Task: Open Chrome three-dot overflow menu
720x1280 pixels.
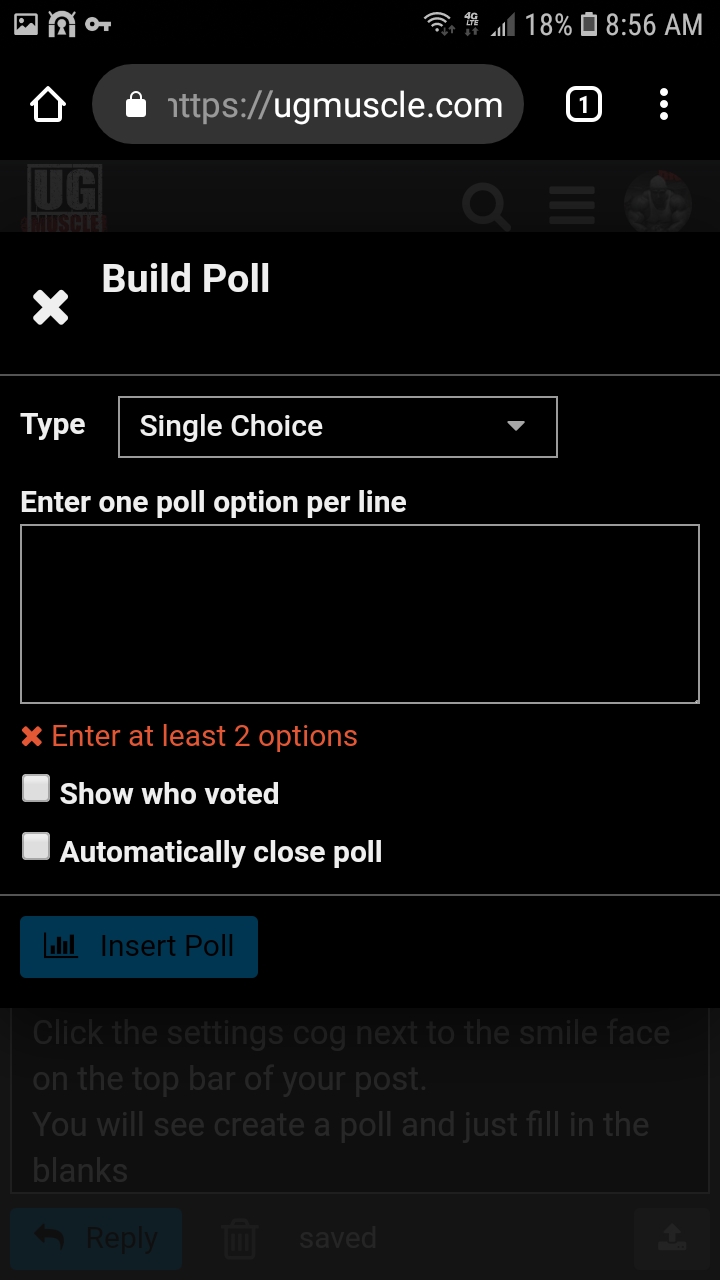Action: (664, 105)
